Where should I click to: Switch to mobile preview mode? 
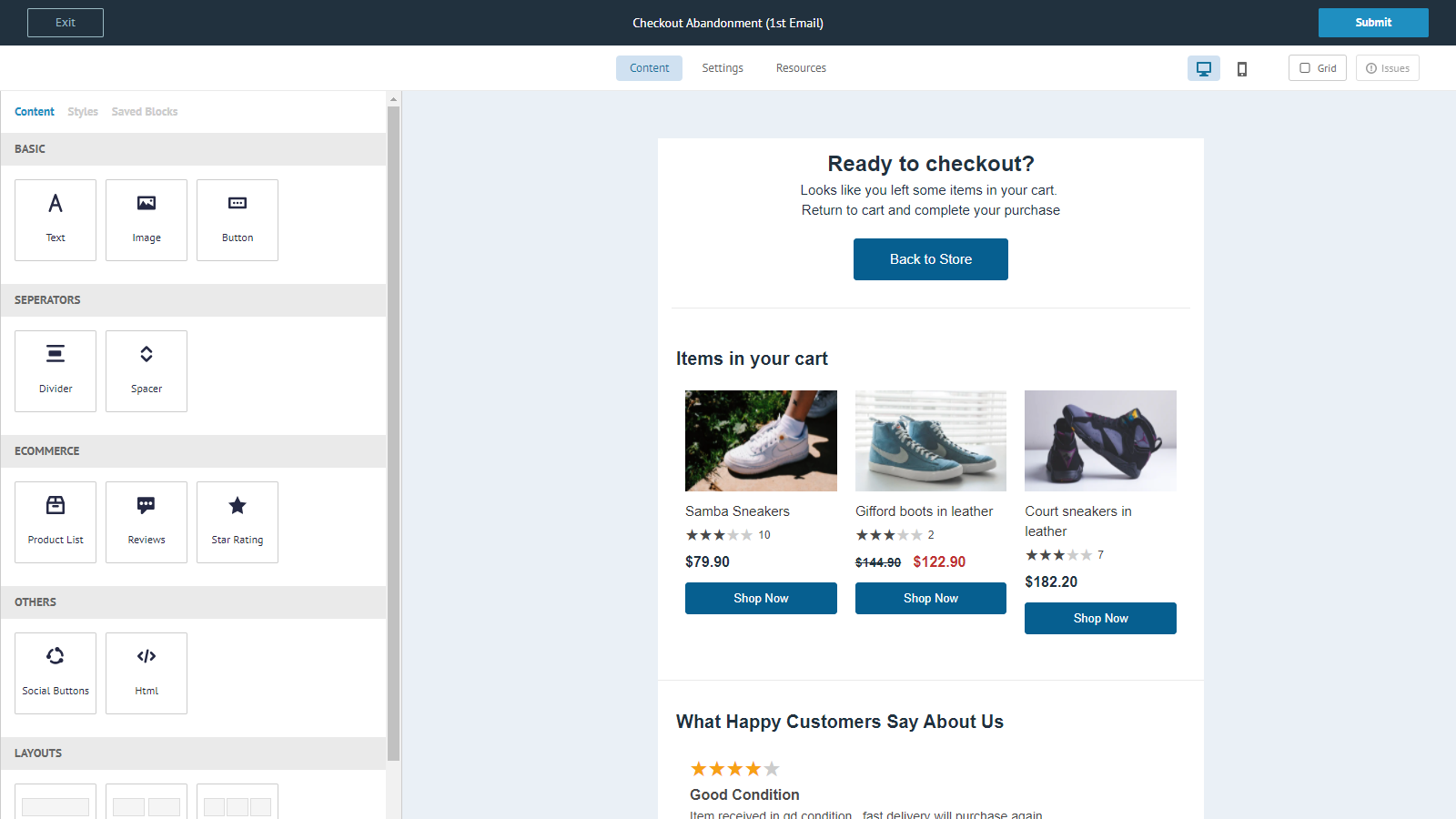point(1242,68)
